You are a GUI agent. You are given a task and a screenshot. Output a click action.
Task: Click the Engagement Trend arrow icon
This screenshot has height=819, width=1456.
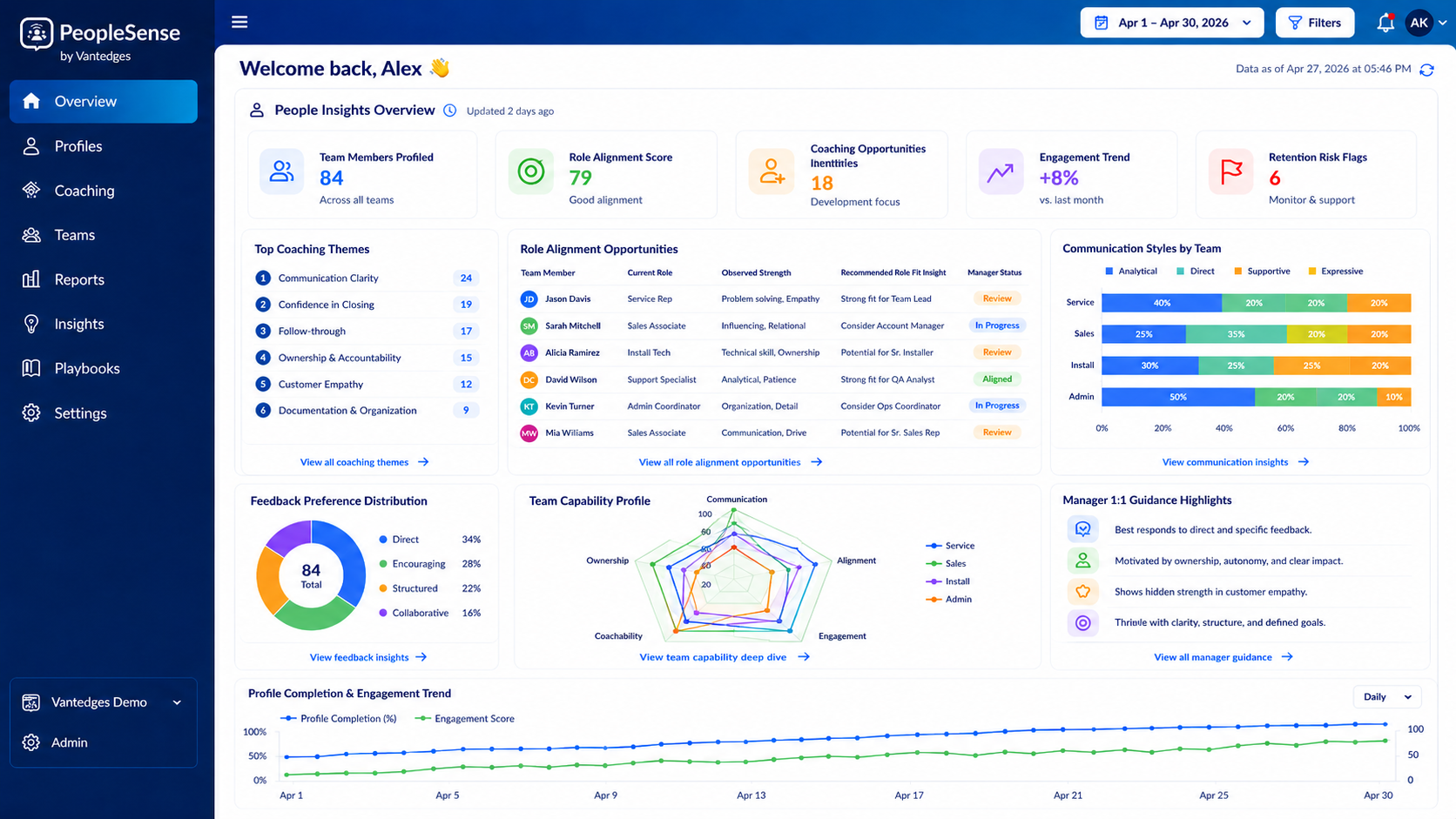pos(1000,171)
